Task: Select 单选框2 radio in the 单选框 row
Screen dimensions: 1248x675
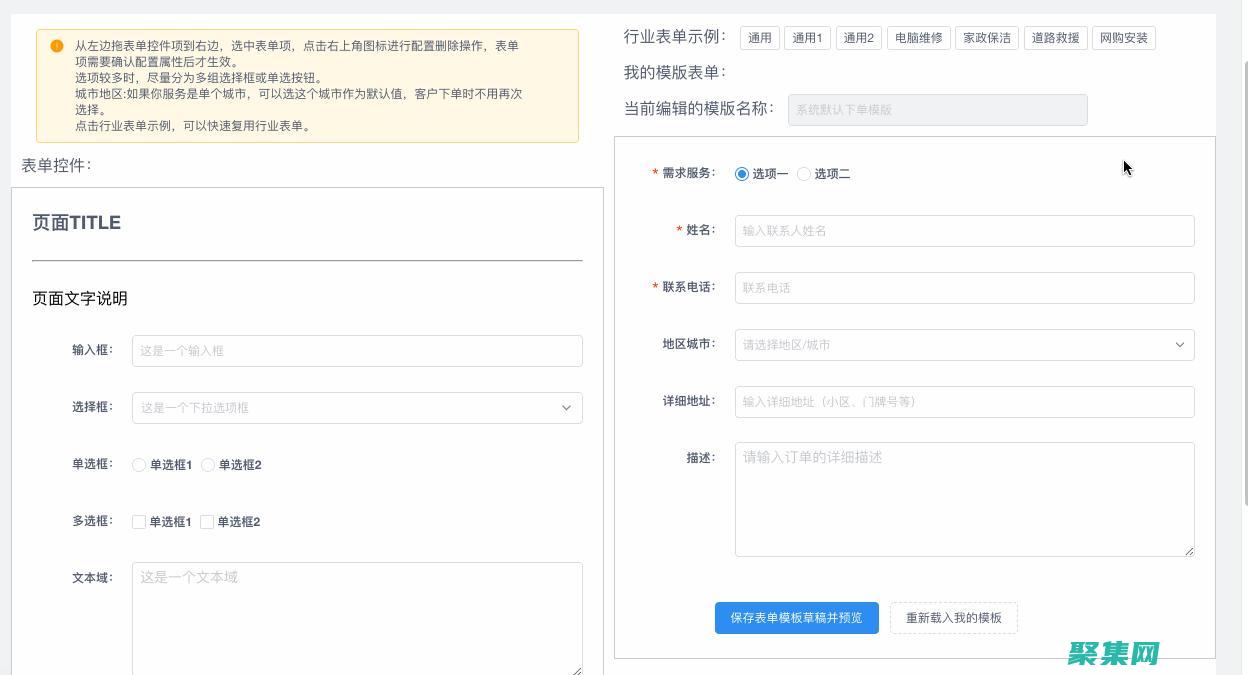Action: [x=207, y=464]
